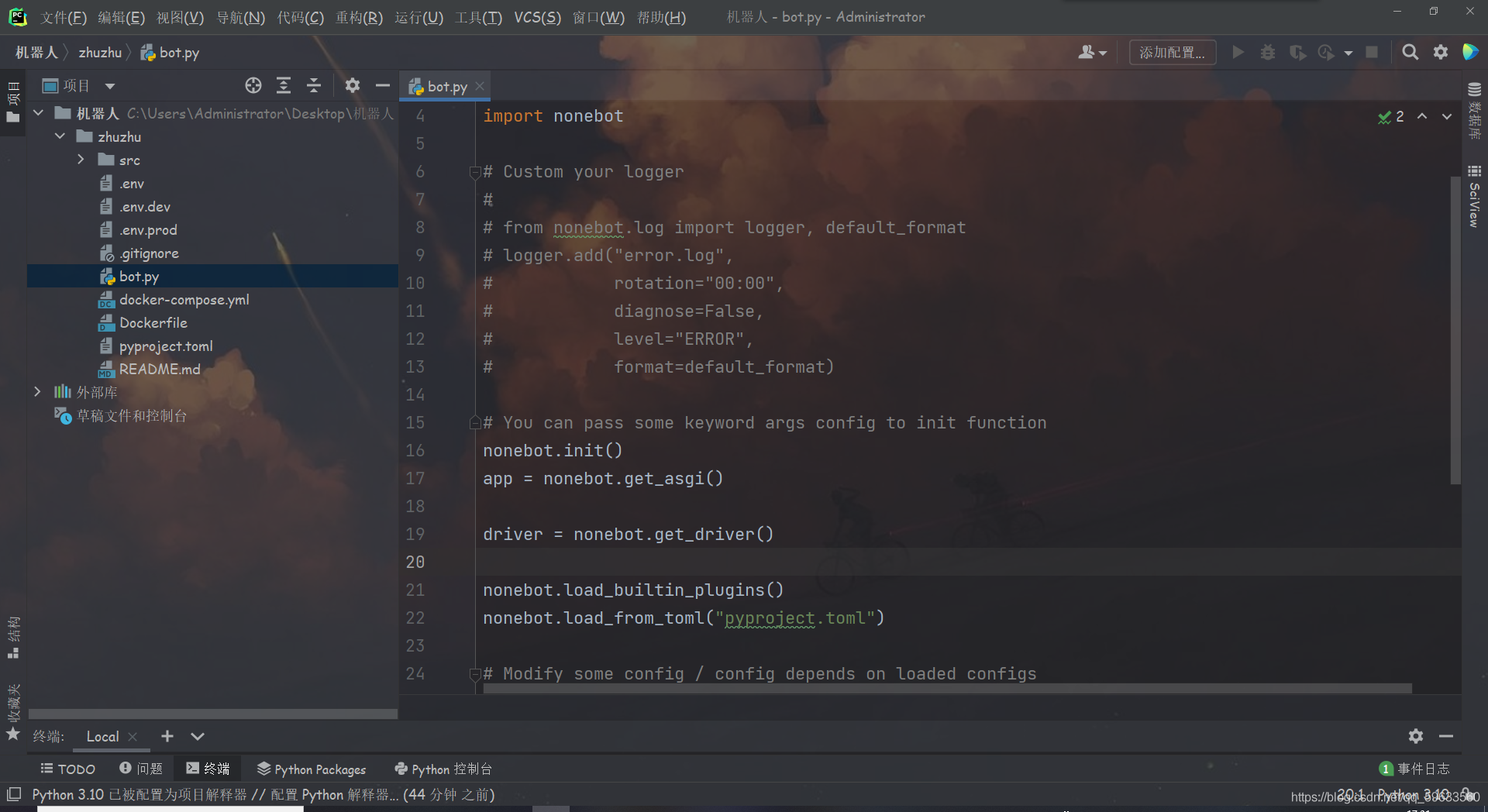Viewport: 1488px width, 812px height.
Task: Click Run with Coverage icon
Action: [1297, 52]
